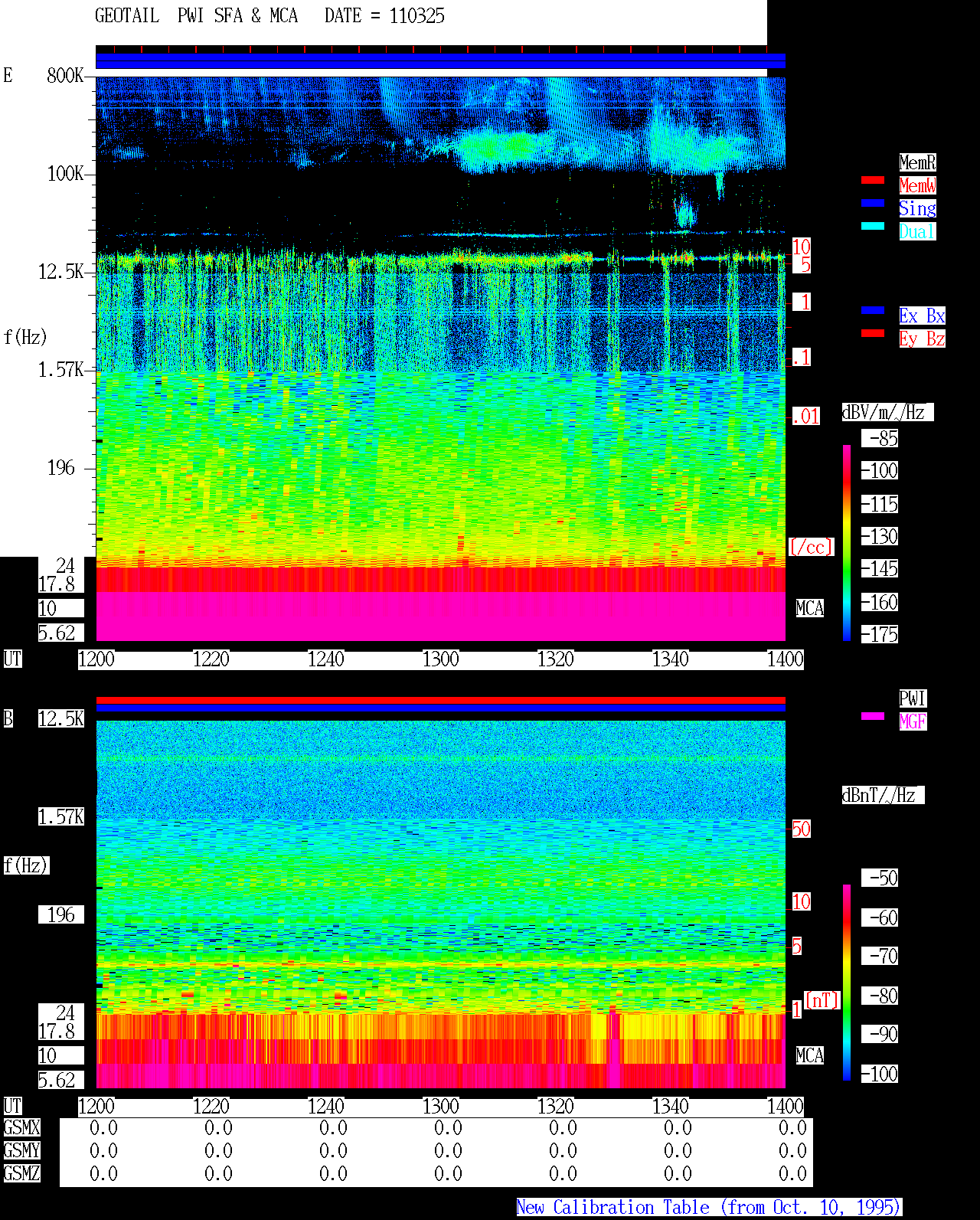Click the magenta MGF legend swatch
The width and height of the screenshot is (980, 1220).
point(873,716)
